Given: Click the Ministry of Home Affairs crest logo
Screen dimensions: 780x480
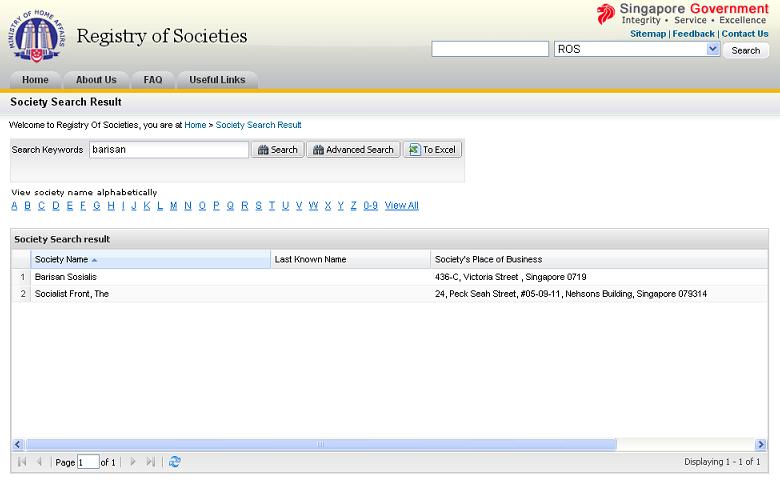Looking at the screenshot, I should [36, 36].
